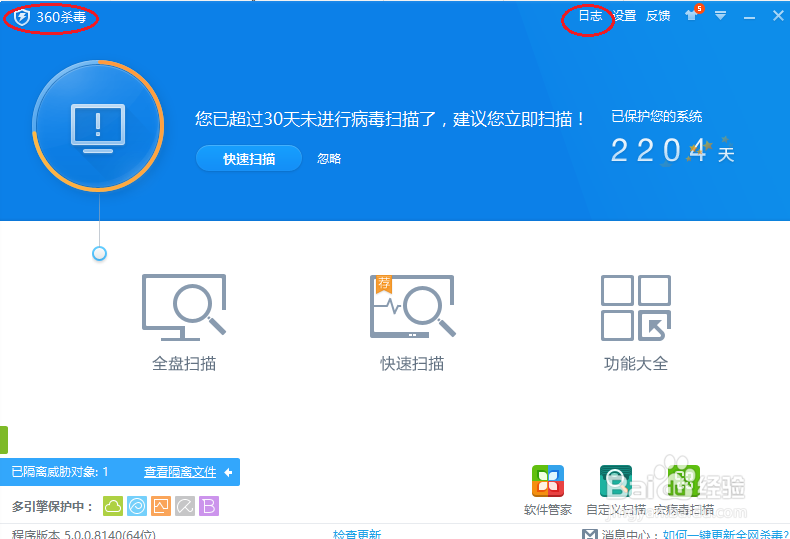790x539 pixels.
Task: Click the small circle node below status icon
Action: coord(99,253)
